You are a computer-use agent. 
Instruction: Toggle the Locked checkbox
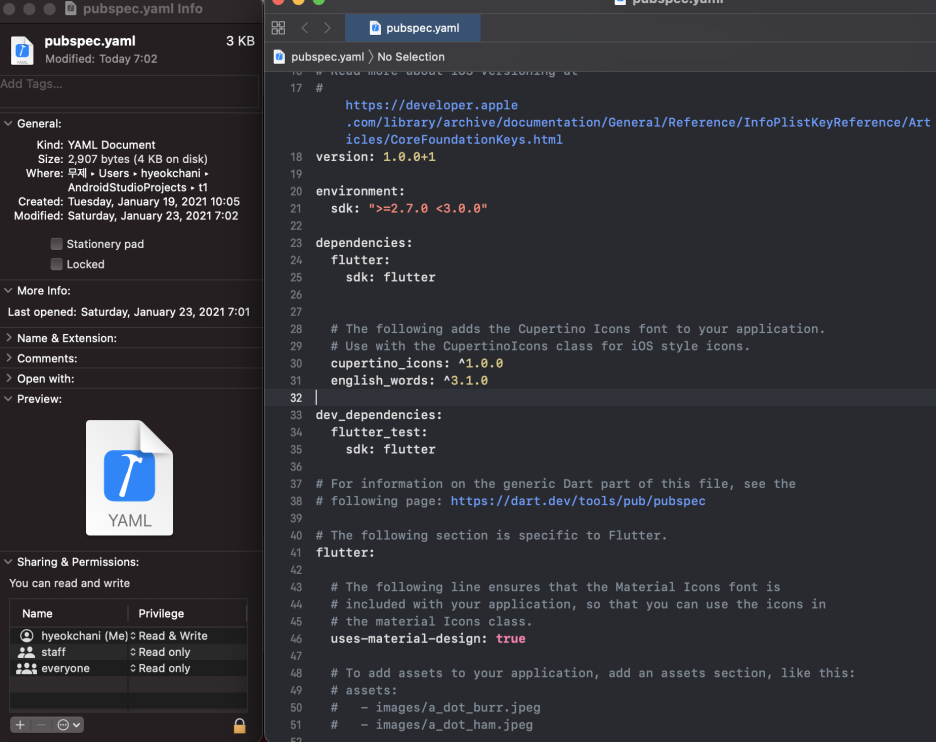coord(57,264)
